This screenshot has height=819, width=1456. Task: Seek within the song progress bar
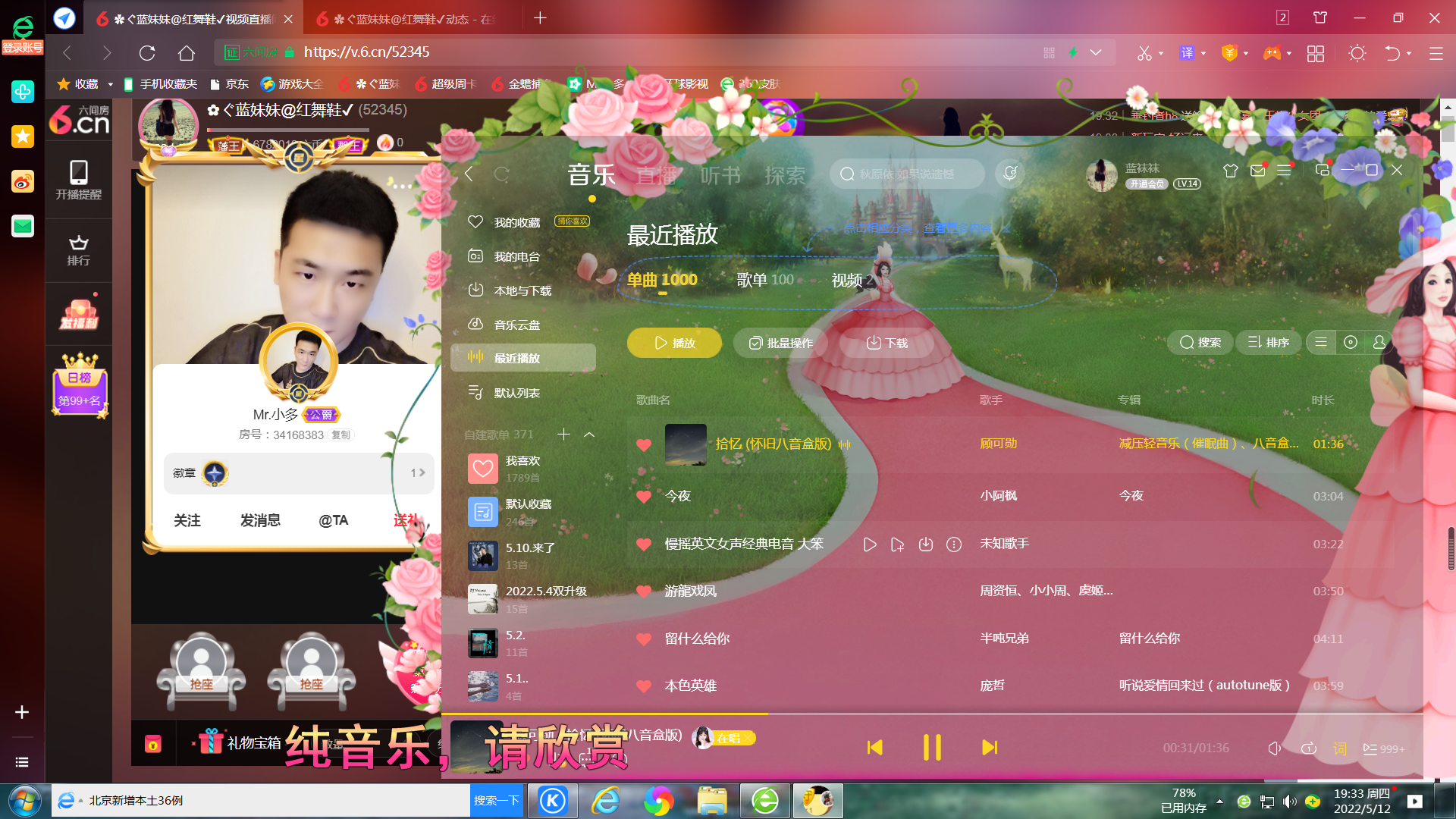coord(932,714)
